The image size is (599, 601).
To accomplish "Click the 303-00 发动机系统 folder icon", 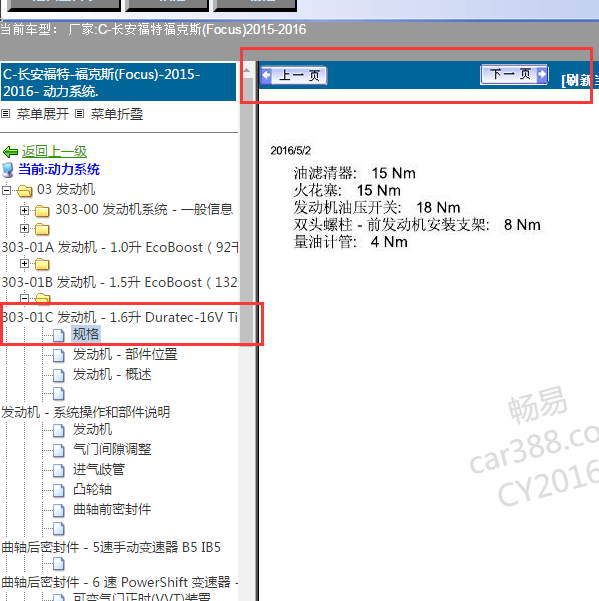I will click(42, 210).
